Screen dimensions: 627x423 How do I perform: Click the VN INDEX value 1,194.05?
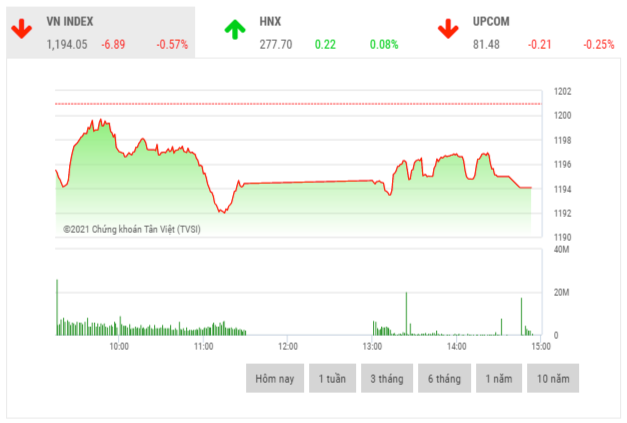tap(67, 44)
